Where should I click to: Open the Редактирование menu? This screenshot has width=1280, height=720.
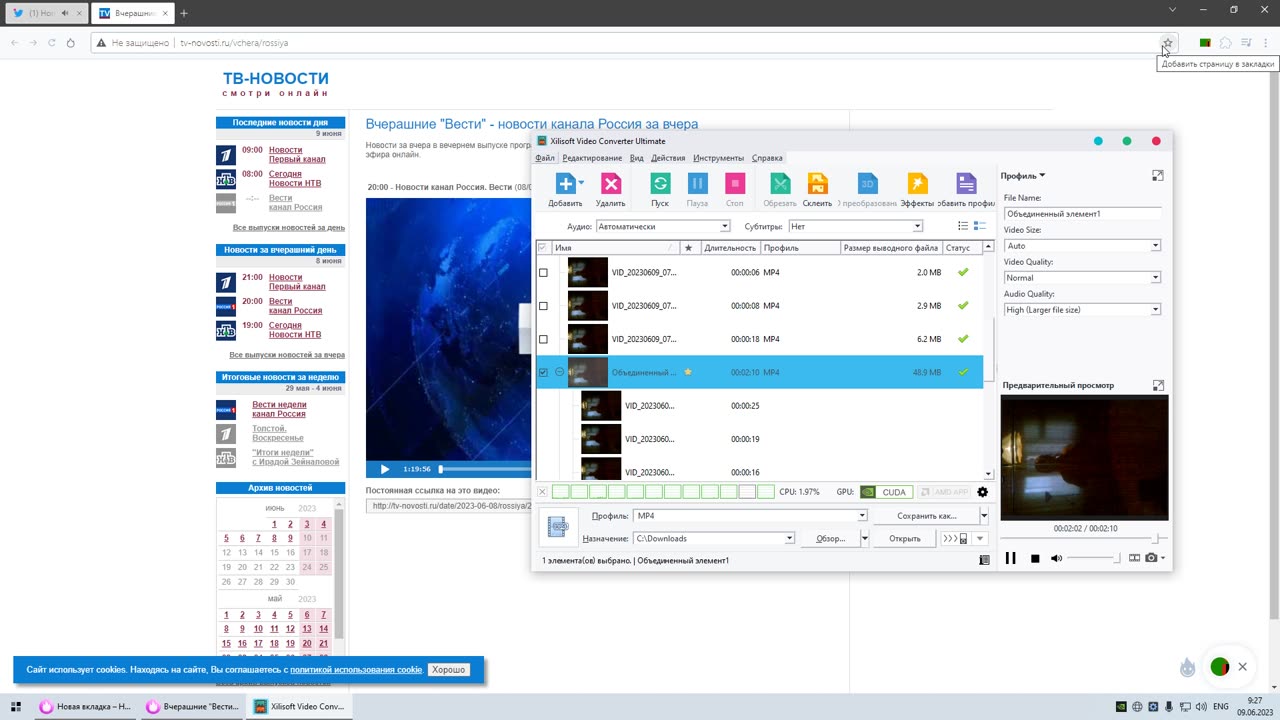[592, 158]
